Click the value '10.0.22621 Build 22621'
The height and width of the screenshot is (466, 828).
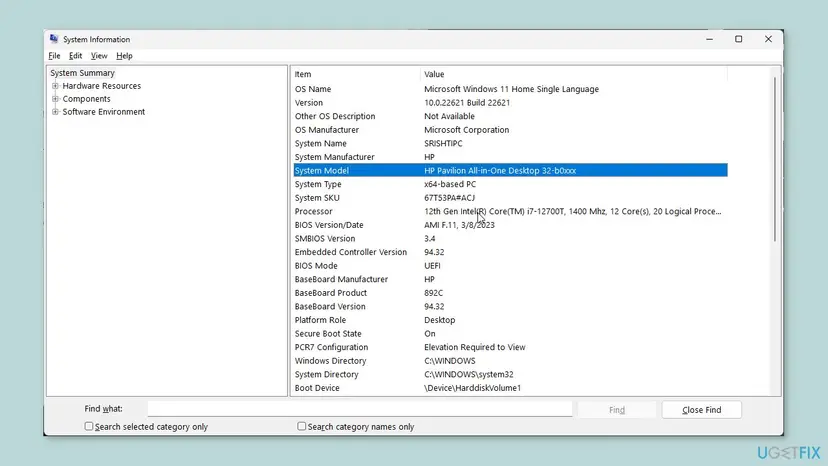pyautogui.click(x=467, y=102)
